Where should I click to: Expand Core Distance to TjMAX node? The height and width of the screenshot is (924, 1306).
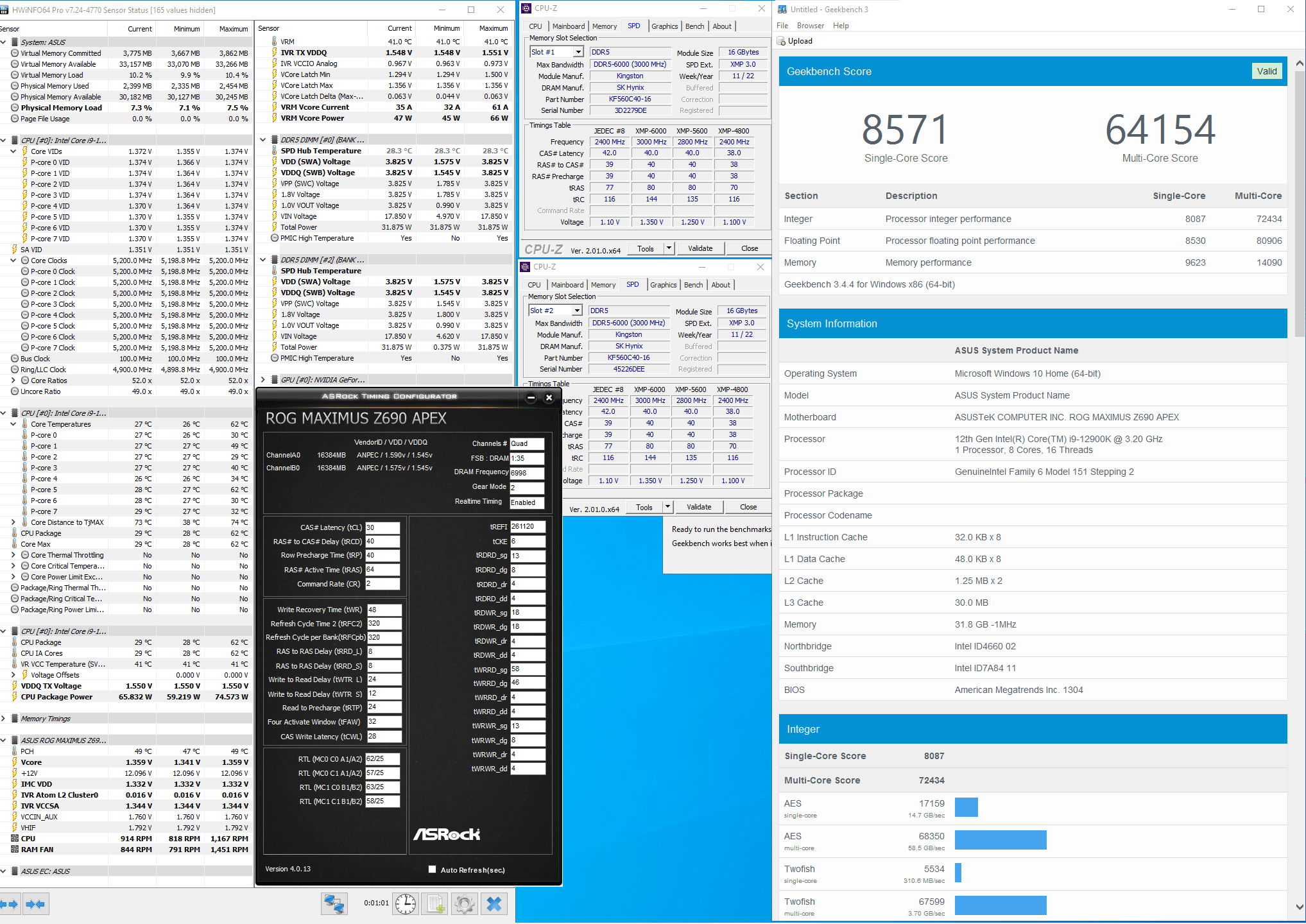coord(13,522)
